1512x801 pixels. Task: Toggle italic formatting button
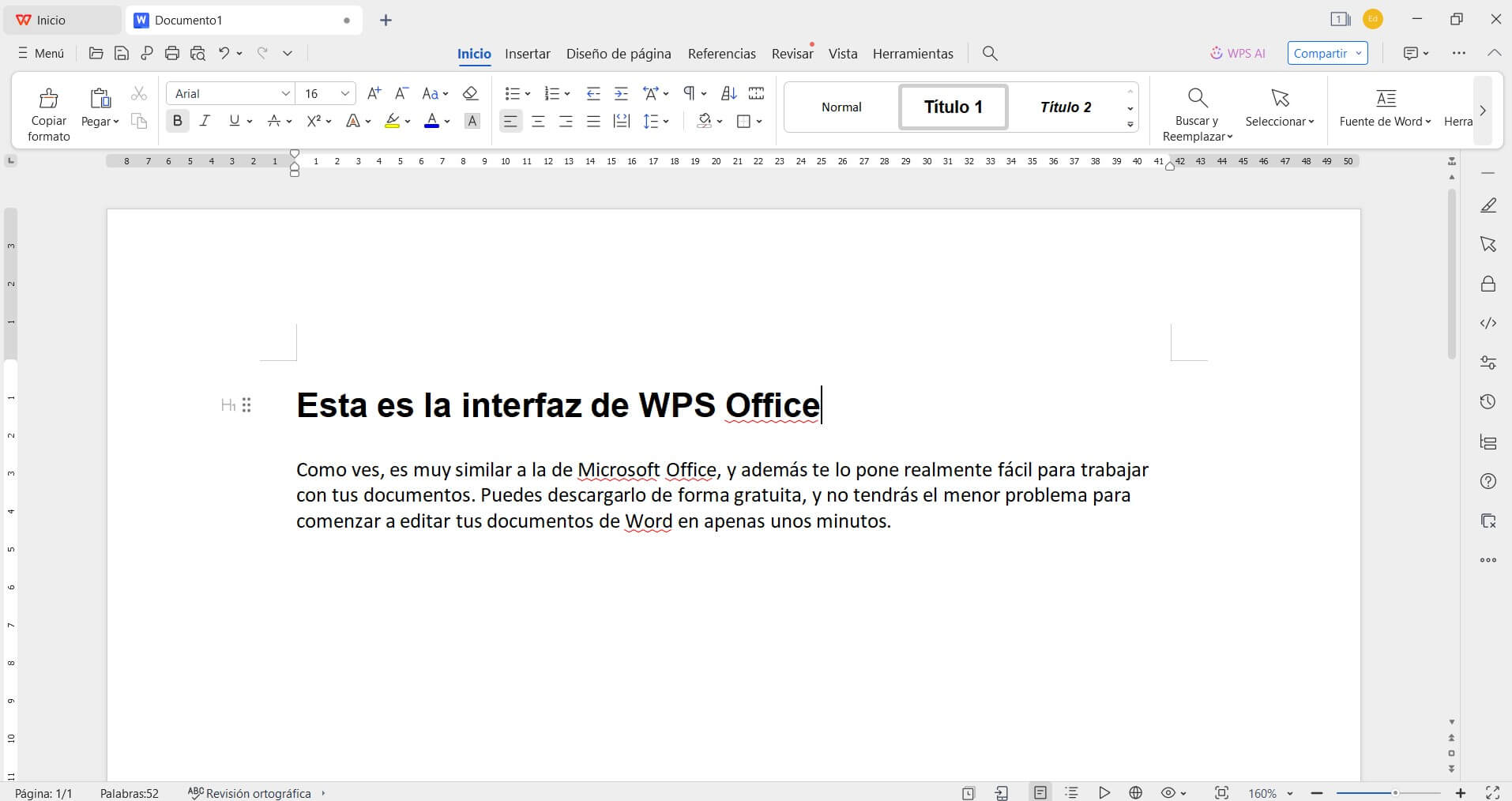[205, 121]
